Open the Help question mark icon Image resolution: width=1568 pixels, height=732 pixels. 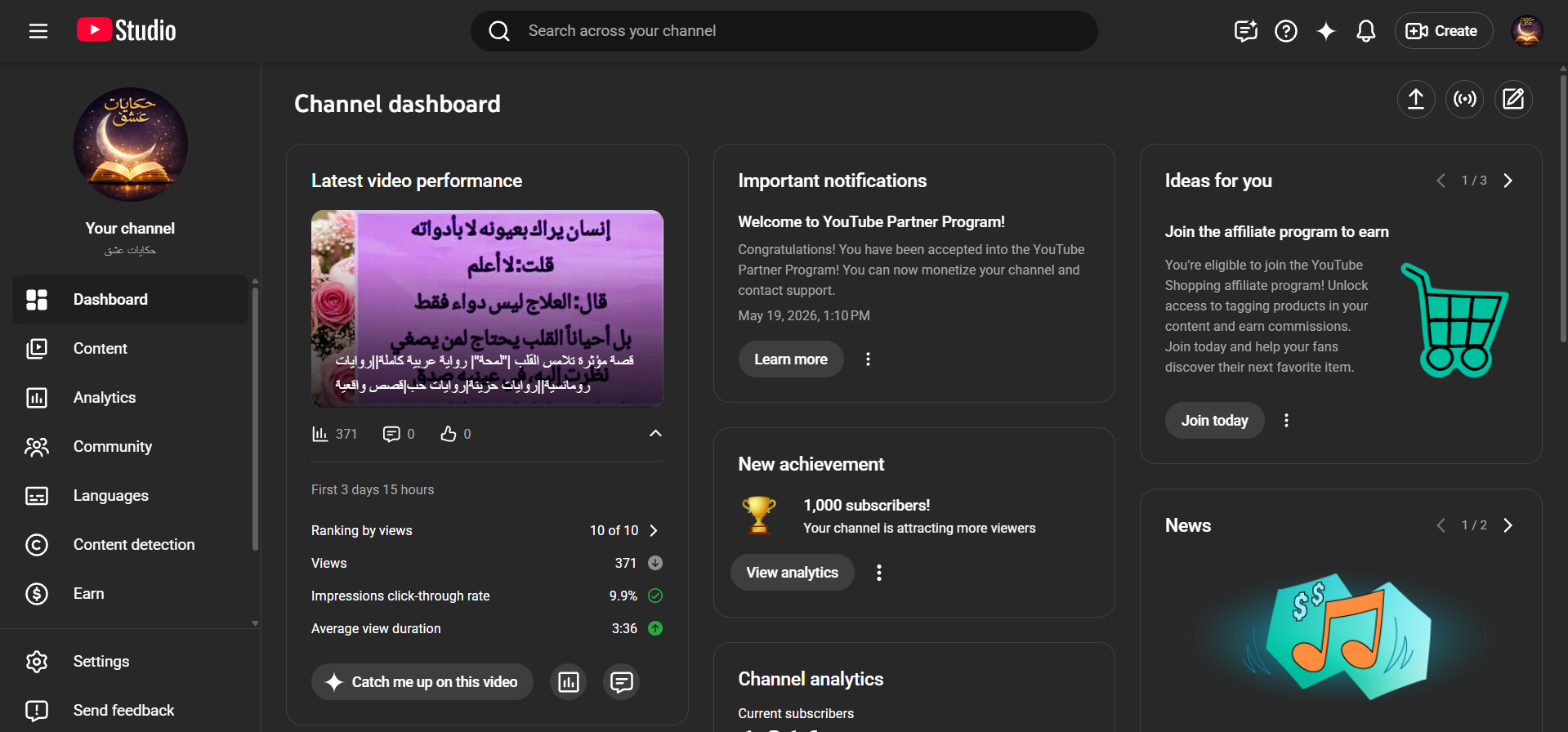click(1286, 31)
